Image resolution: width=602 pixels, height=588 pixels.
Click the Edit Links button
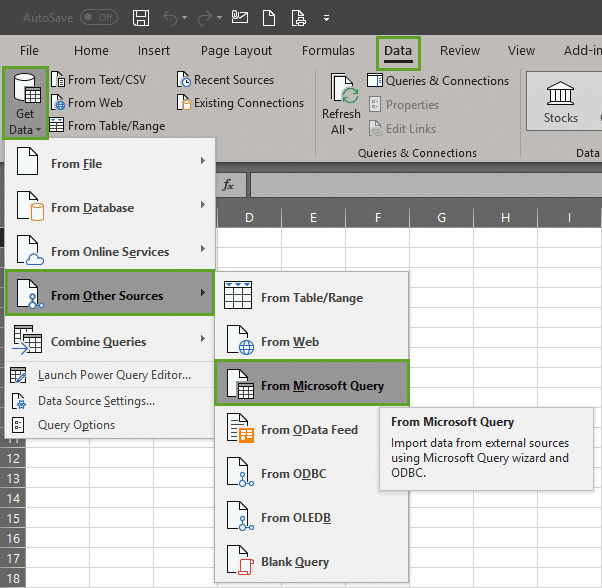tap(402, 129)
